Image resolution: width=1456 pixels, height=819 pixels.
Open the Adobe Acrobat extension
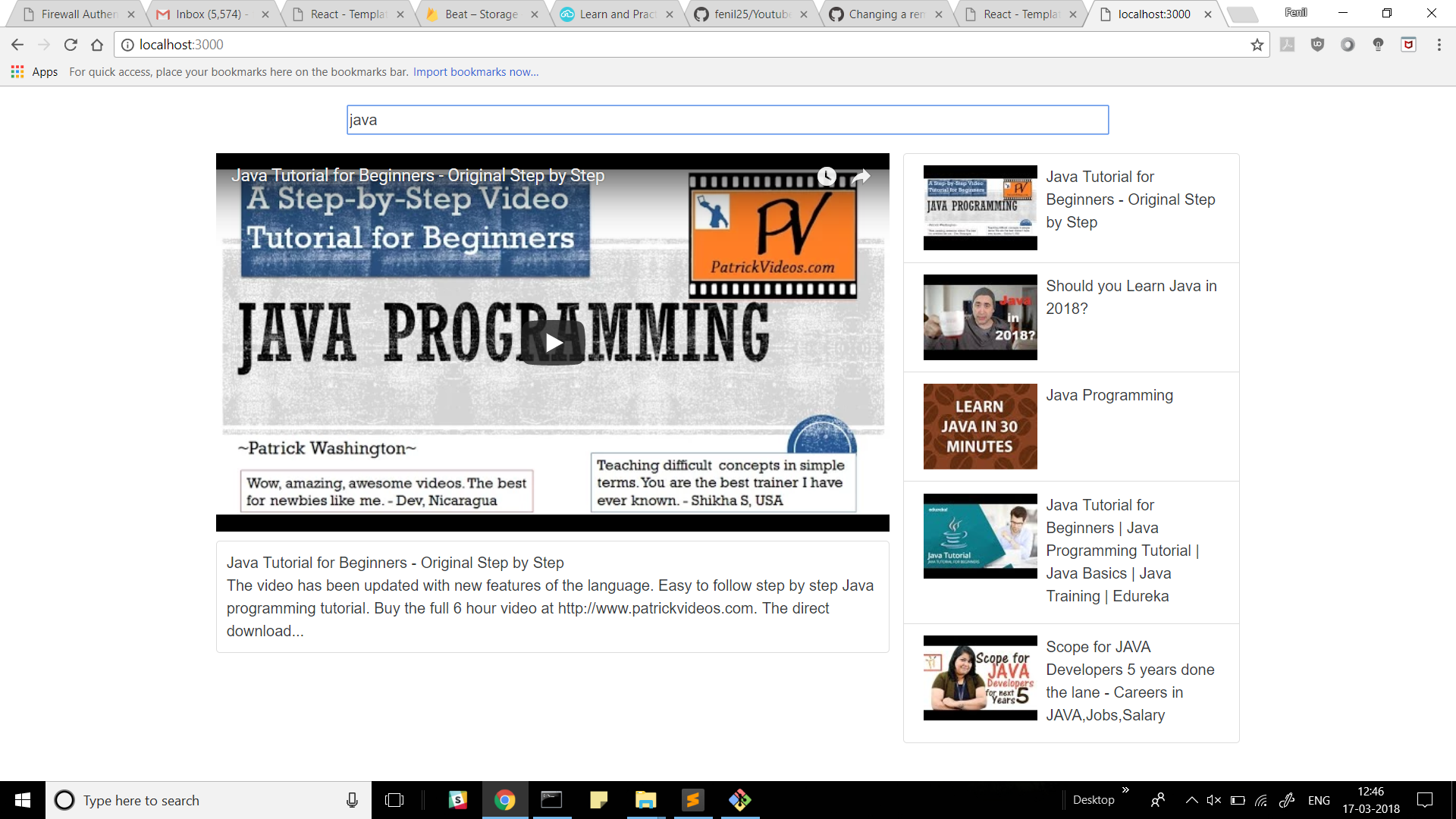(1288, 45)
